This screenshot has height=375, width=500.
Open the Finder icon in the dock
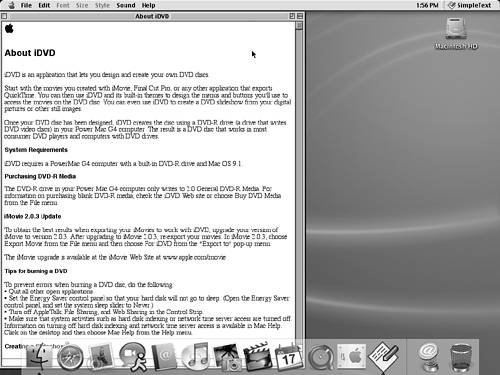39,357
